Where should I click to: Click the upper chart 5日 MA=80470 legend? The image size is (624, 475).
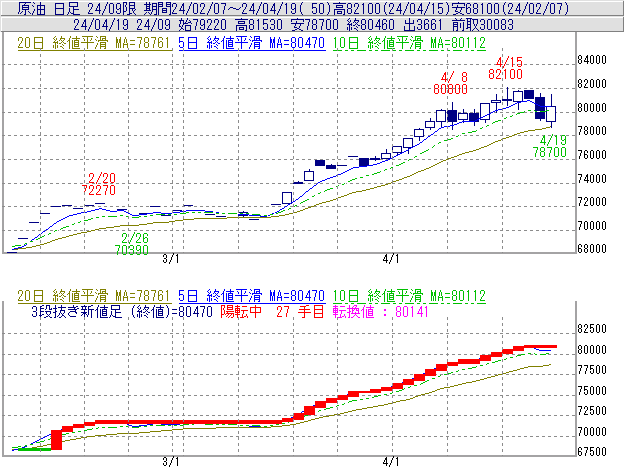coord(252,43)
